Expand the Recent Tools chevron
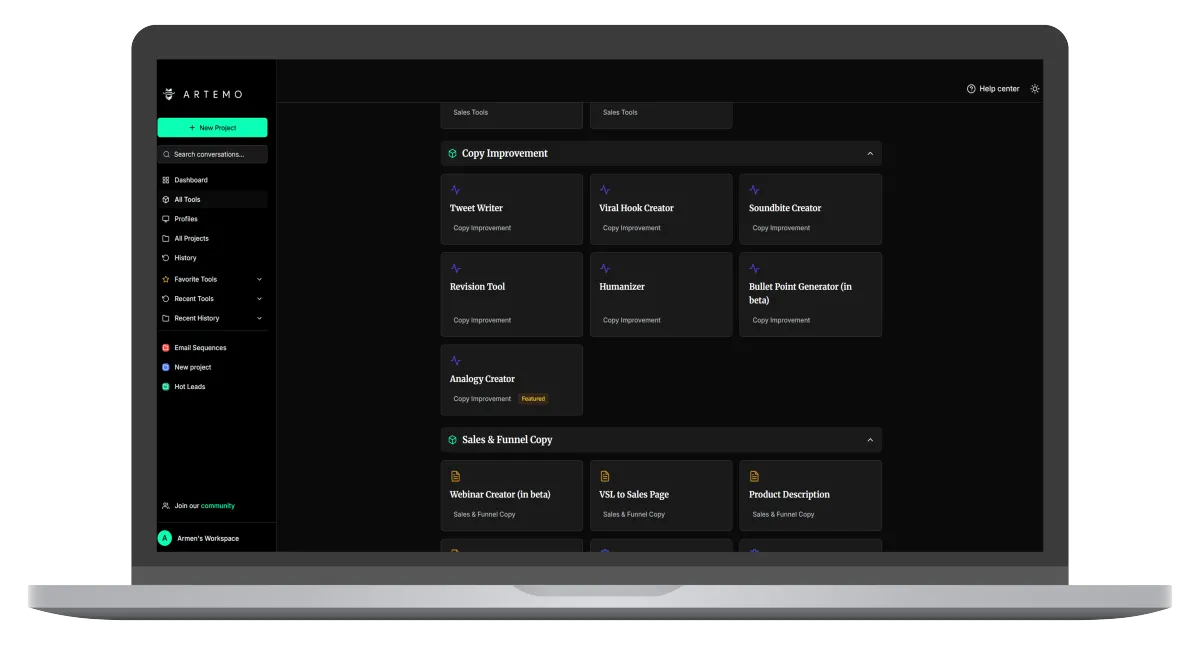This screenshot has height=653, width=1200. (x=259, y=299)
